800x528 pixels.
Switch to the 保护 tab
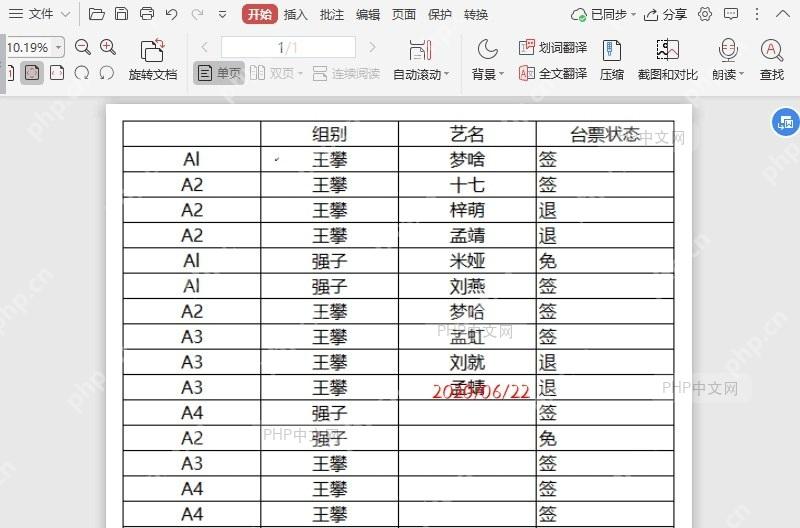pos(440,15)
